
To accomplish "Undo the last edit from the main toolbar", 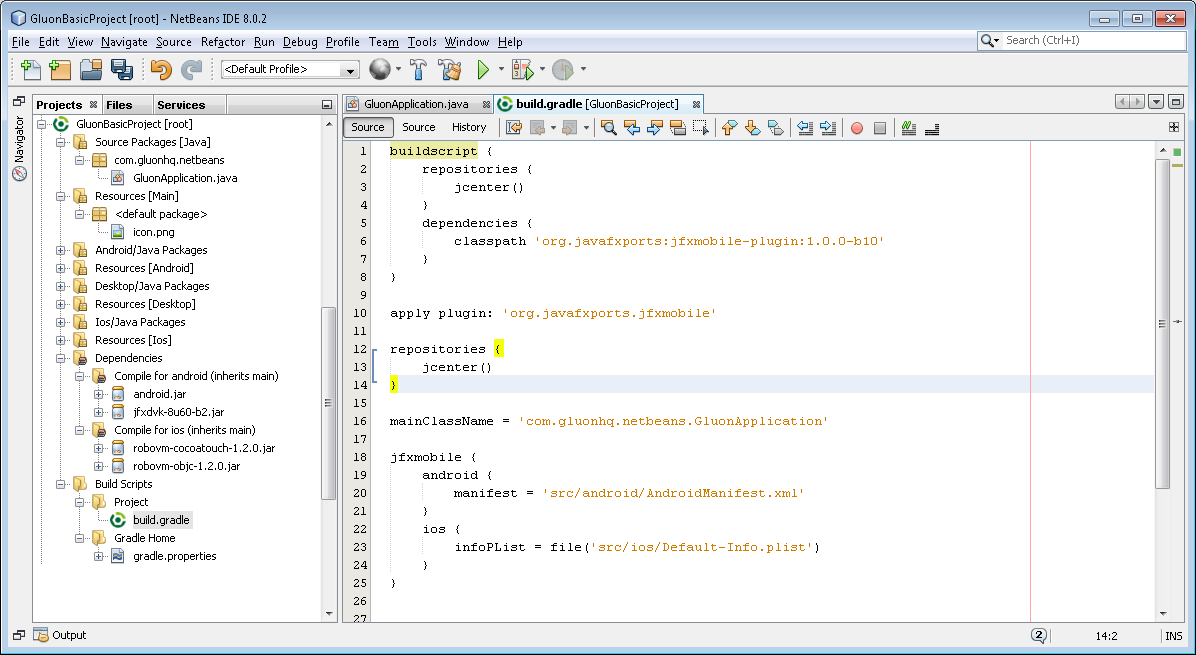I will point(161,69).
